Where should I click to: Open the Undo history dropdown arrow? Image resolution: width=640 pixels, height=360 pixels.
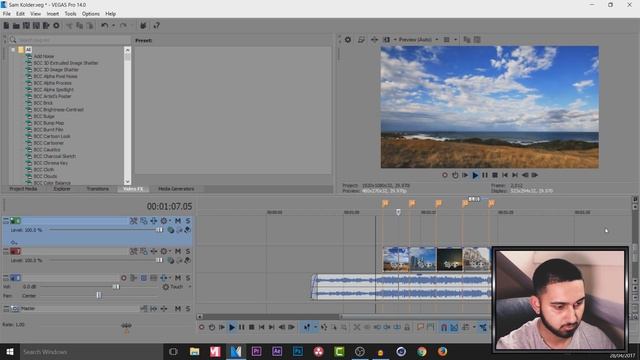(x=113, y=26)
